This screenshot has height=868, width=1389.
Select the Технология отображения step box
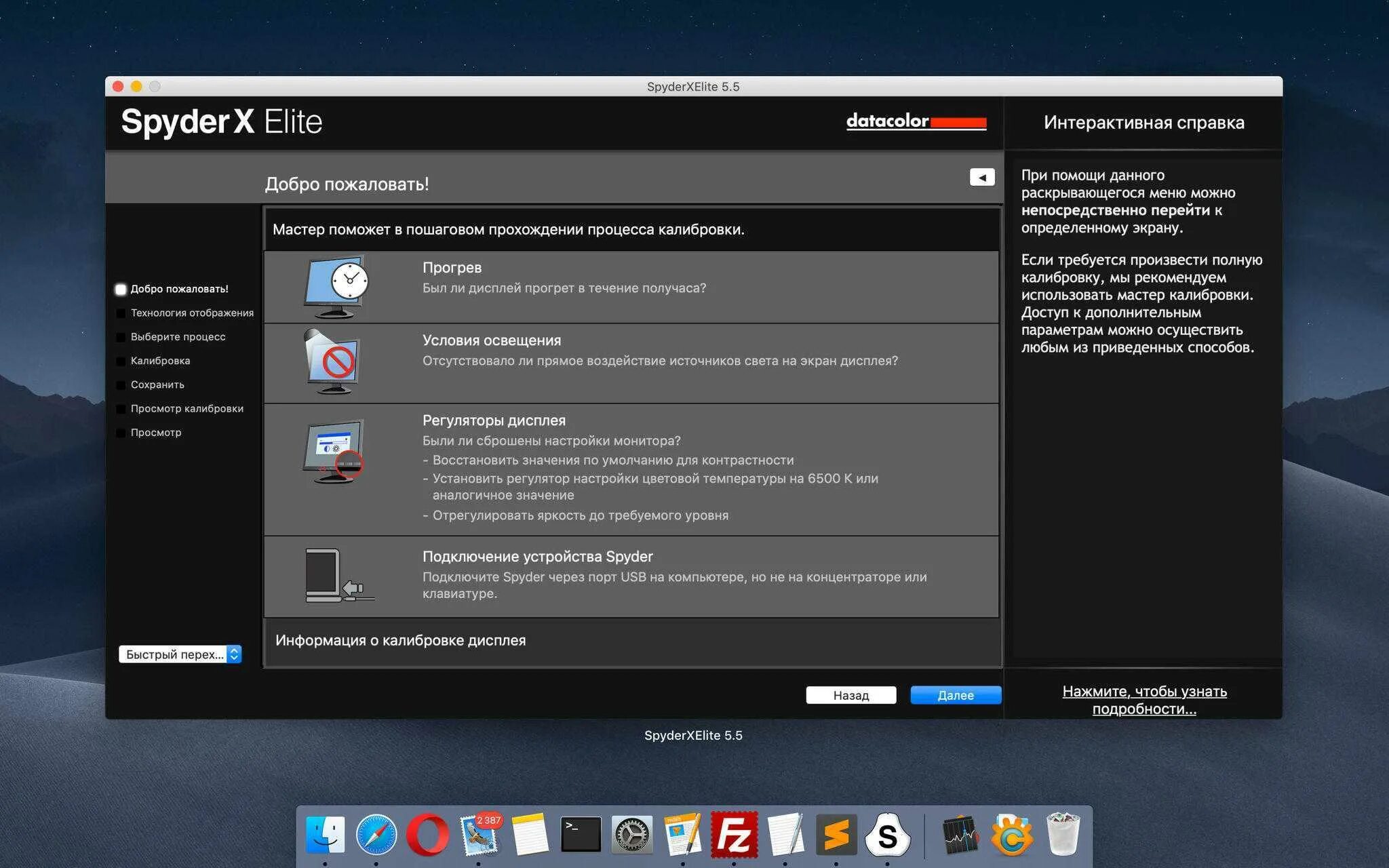tap(121, 313)
